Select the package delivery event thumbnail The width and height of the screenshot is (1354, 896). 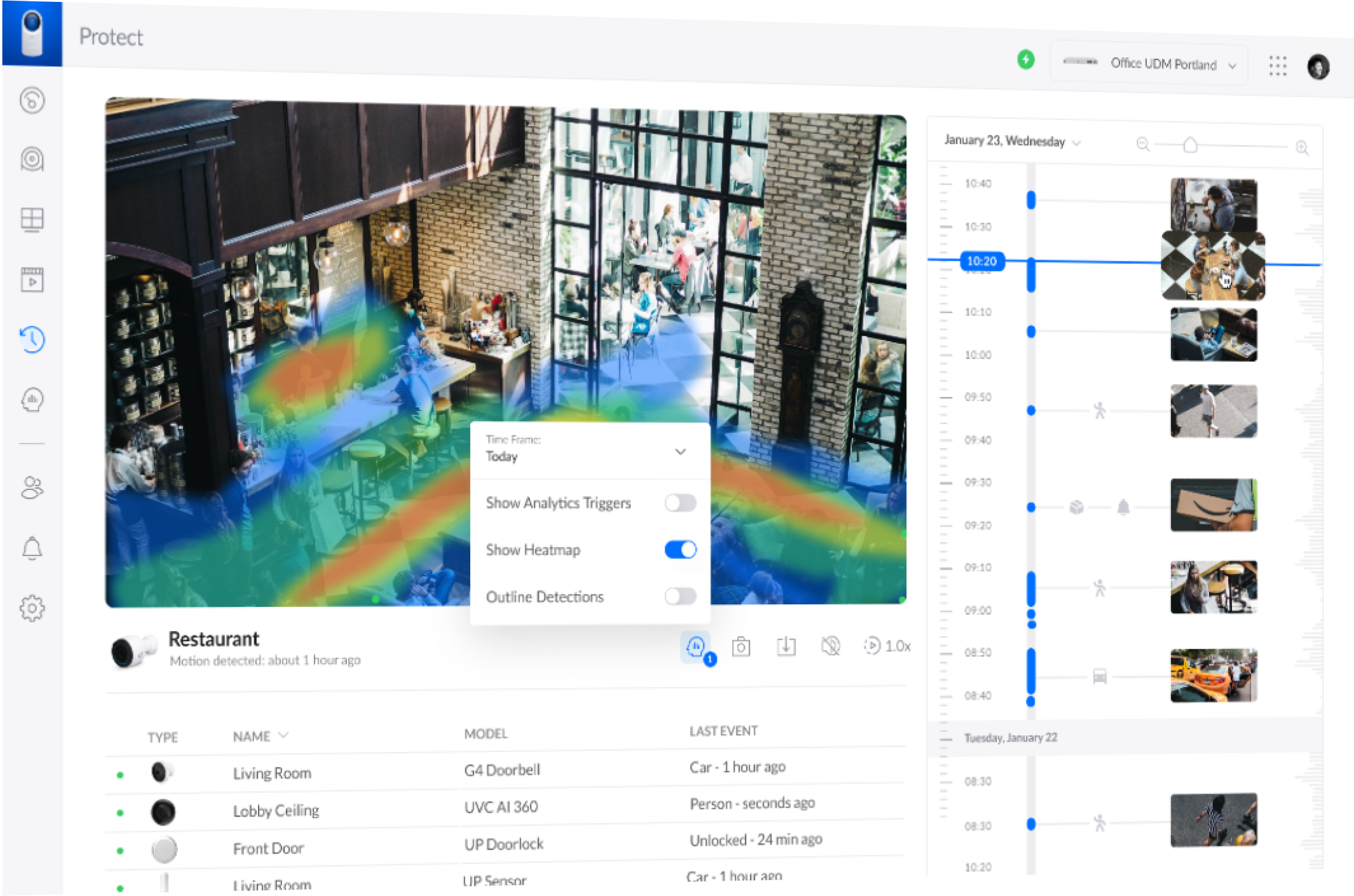coord(1214,505)
